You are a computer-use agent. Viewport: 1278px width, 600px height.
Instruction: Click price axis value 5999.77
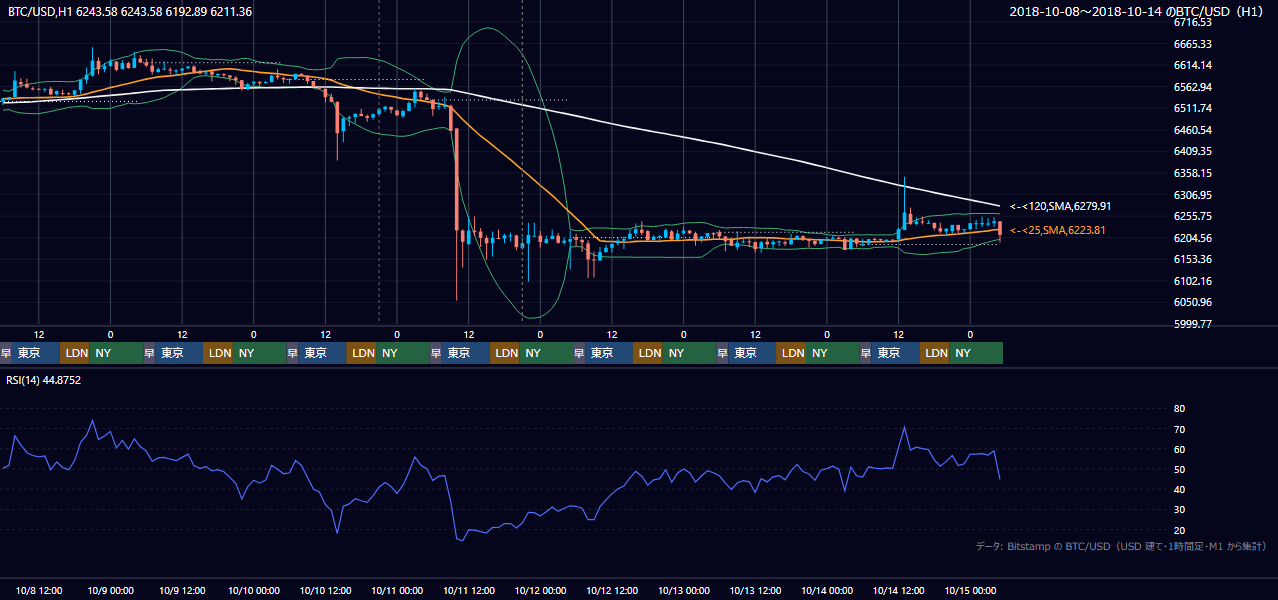(x=1193, y=324)
